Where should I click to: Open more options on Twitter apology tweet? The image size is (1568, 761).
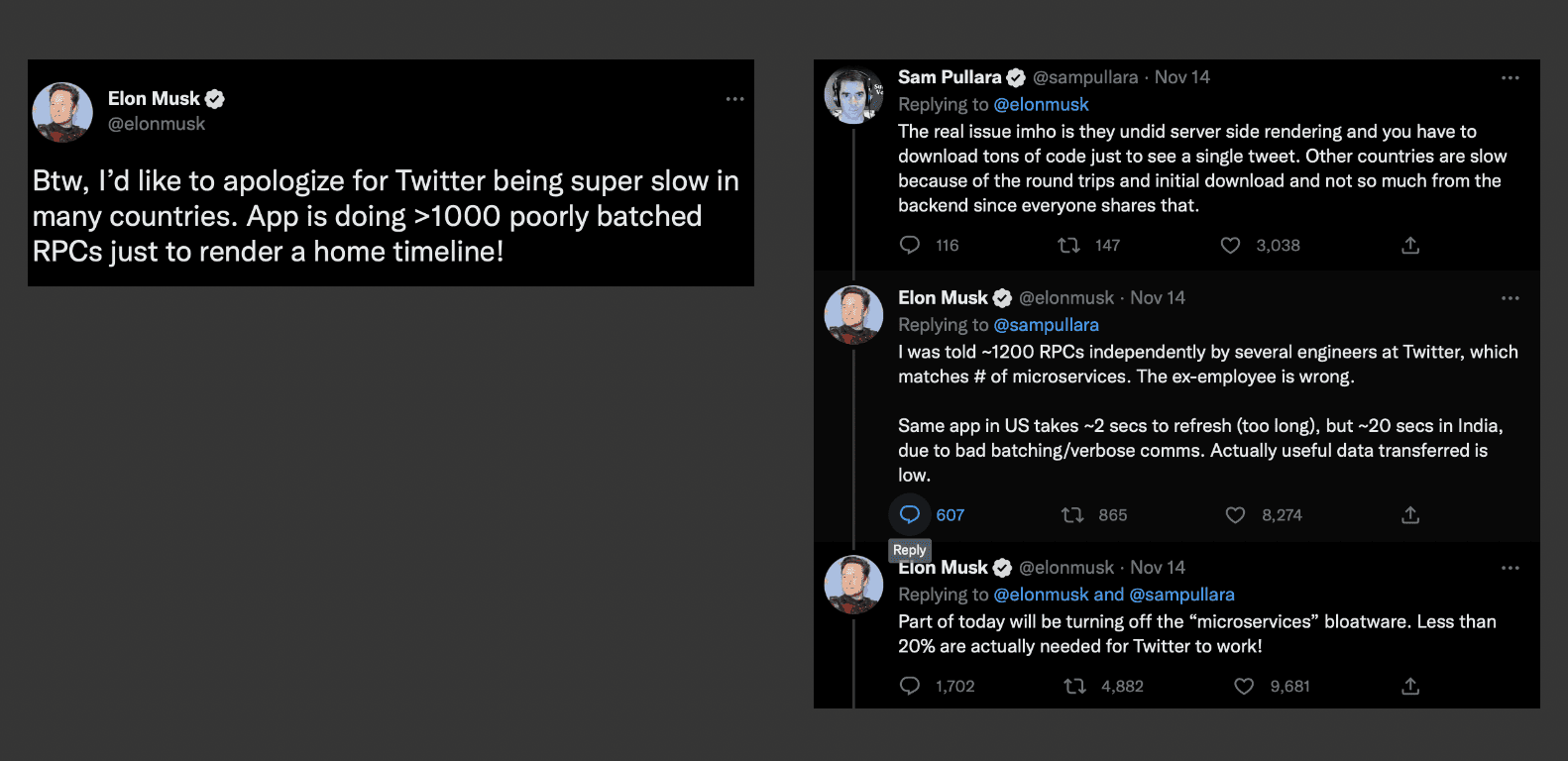coord(734,99)
